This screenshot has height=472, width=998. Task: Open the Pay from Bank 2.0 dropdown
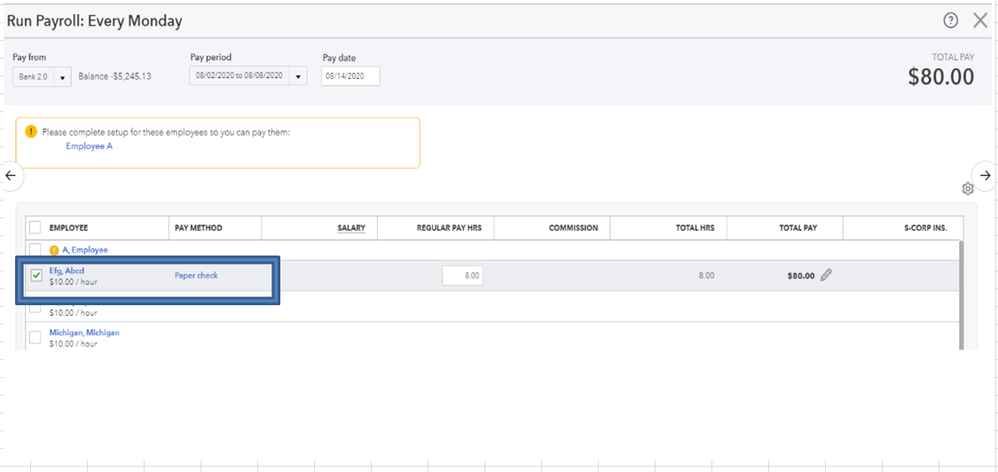pyautogui.click(x=42, y=77)
